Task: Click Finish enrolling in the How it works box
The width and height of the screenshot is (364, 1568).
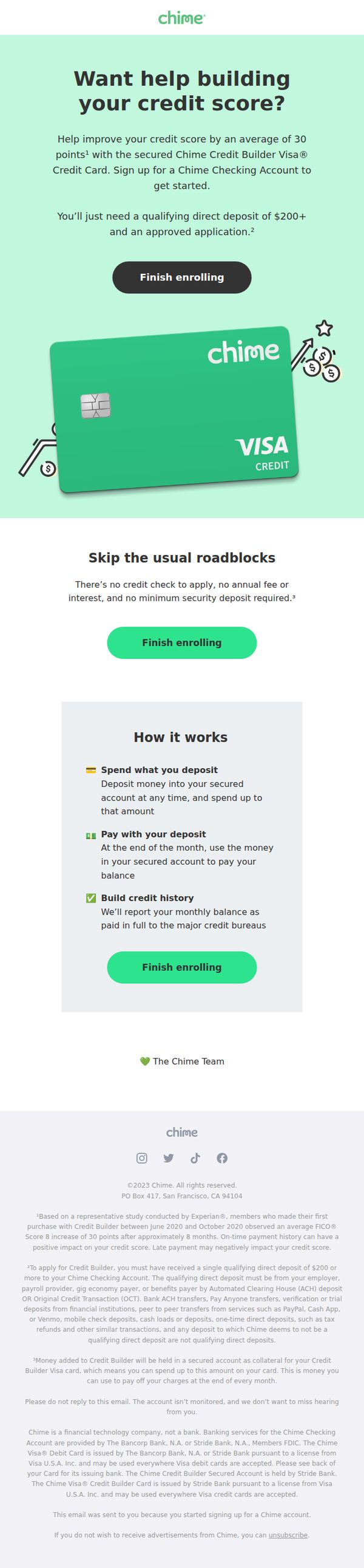Action: [x=181, y=967]
